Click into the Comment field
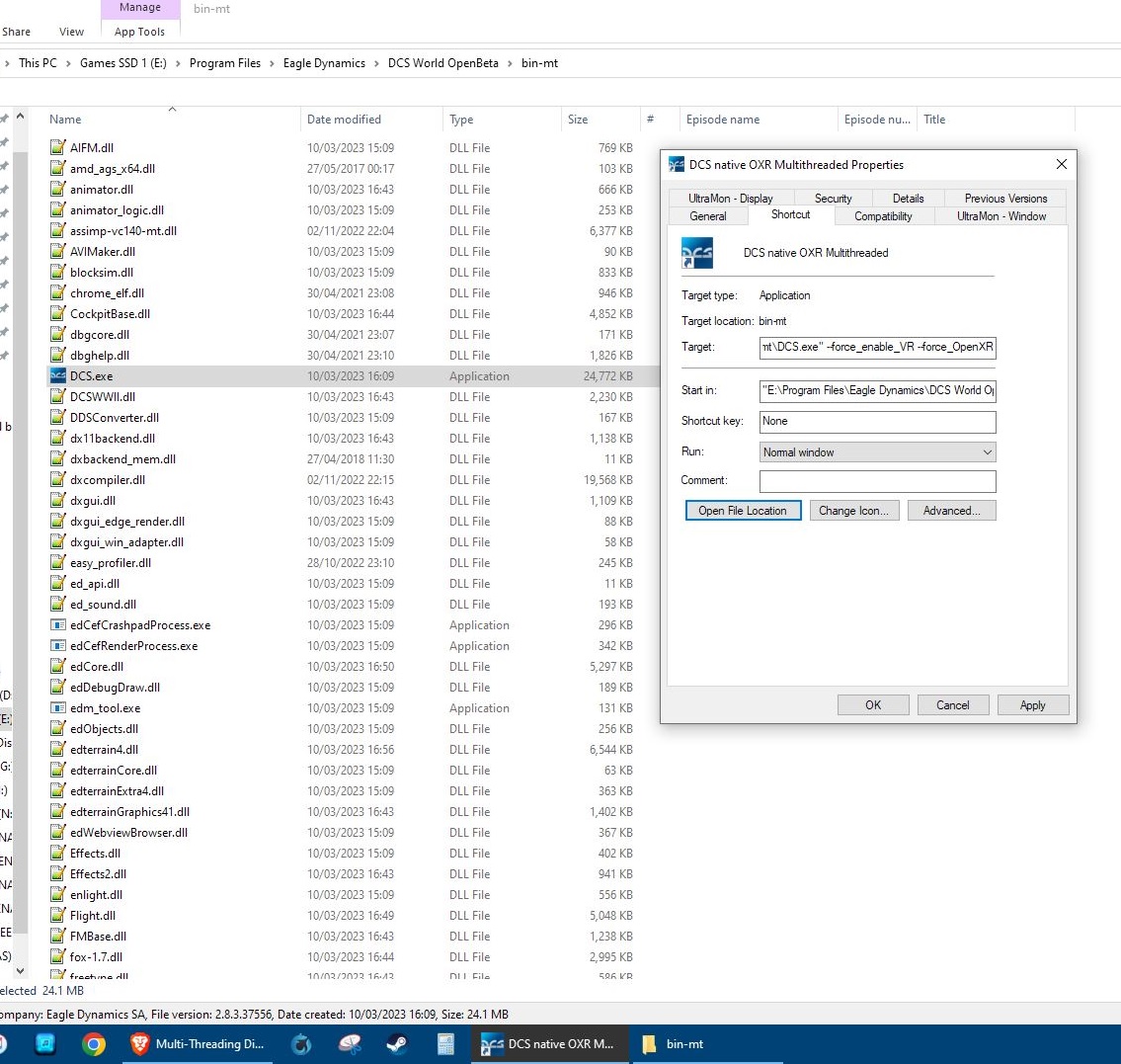The image size is (1121, 1064). pos(877,480)
